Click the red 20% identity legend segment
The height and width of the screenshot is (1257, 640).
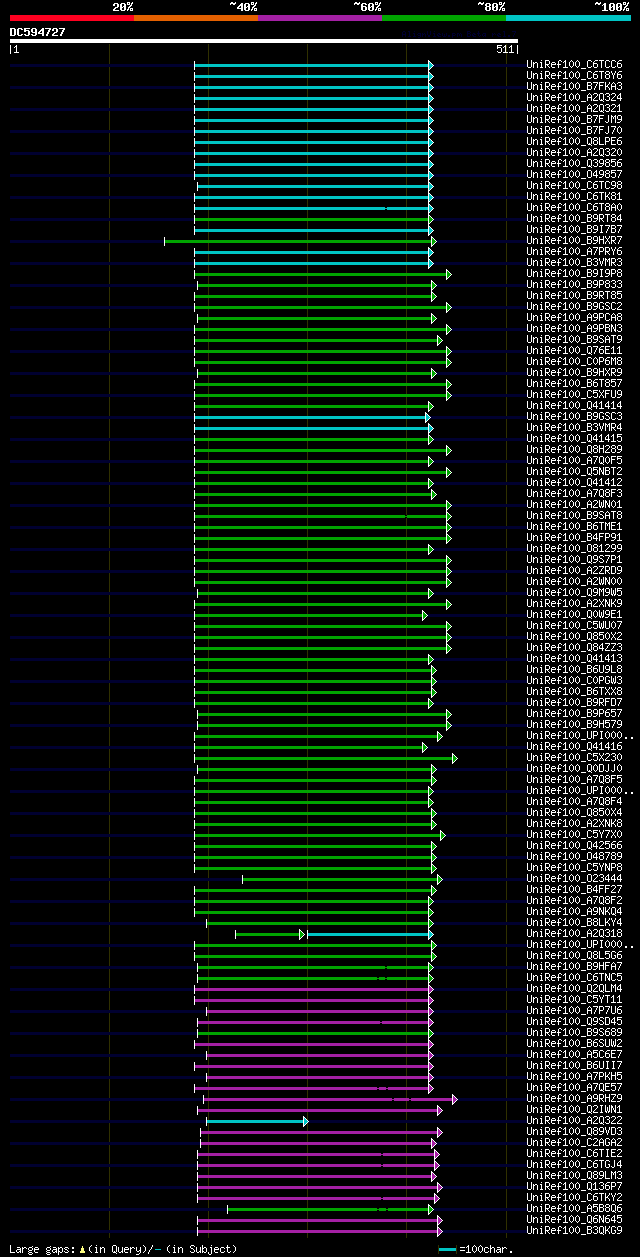pyautogui.click(x=72, y=17)
